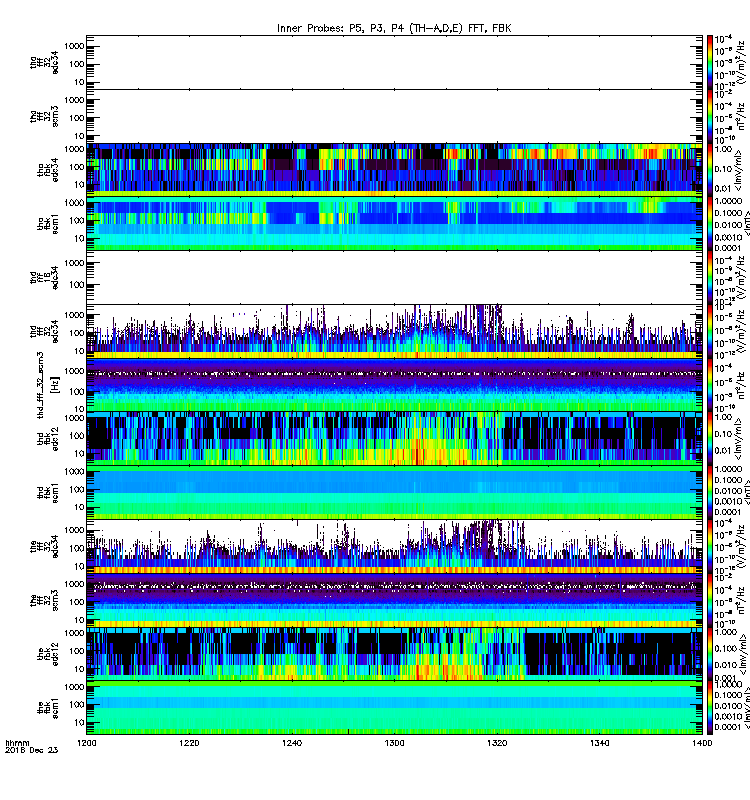Screen dimensions: 750x800
Task: Click inside the thd_fff_32_scm3 spectrogram
Action: tap(394, 385)
